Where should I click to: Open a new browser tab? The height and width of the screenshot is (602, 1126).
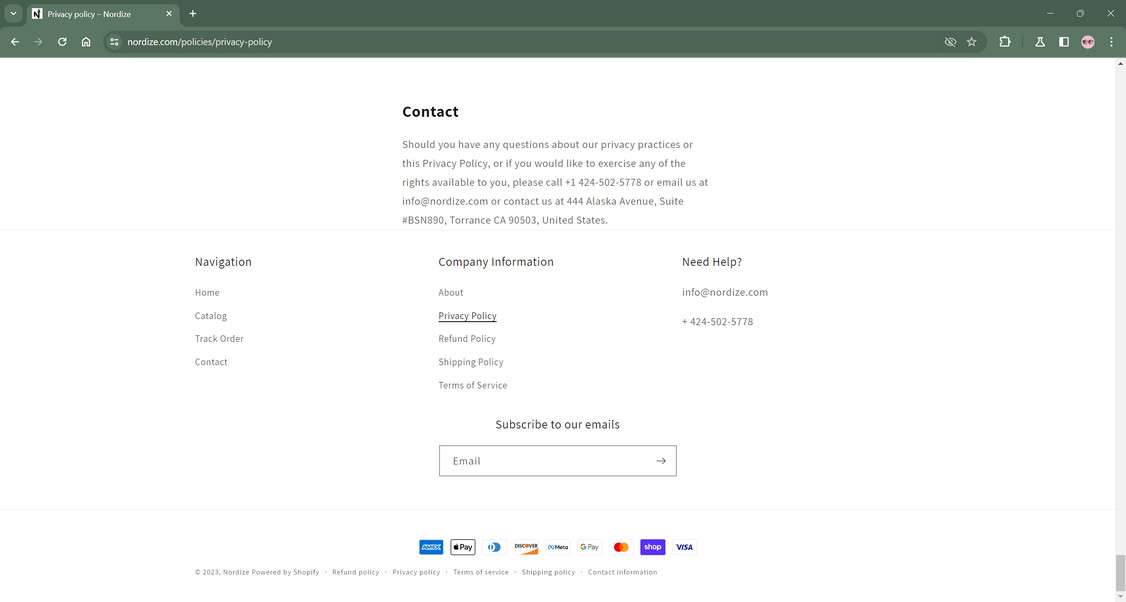(191, 13)
